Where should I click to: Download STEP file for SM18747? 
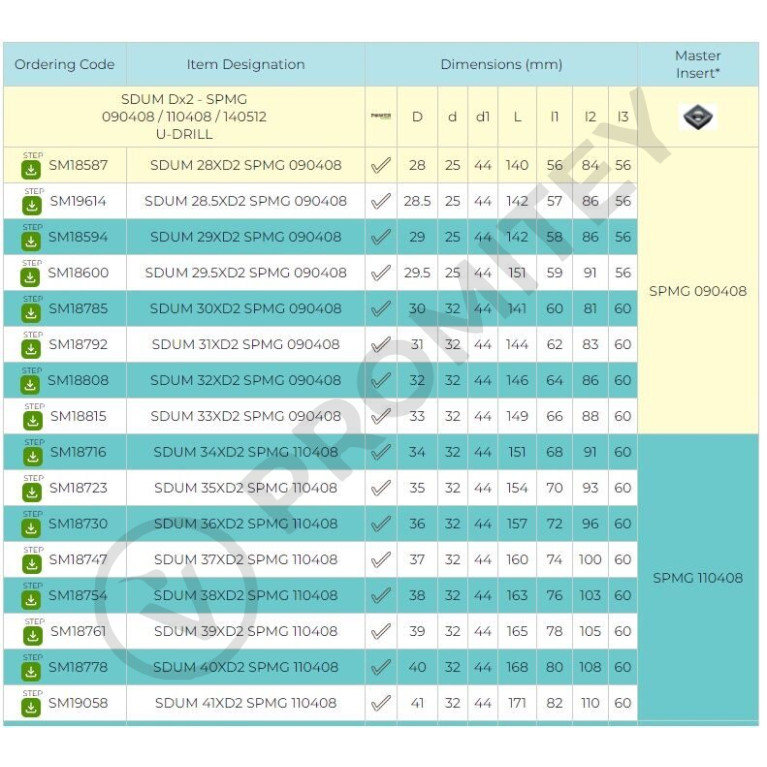point(32,564)
